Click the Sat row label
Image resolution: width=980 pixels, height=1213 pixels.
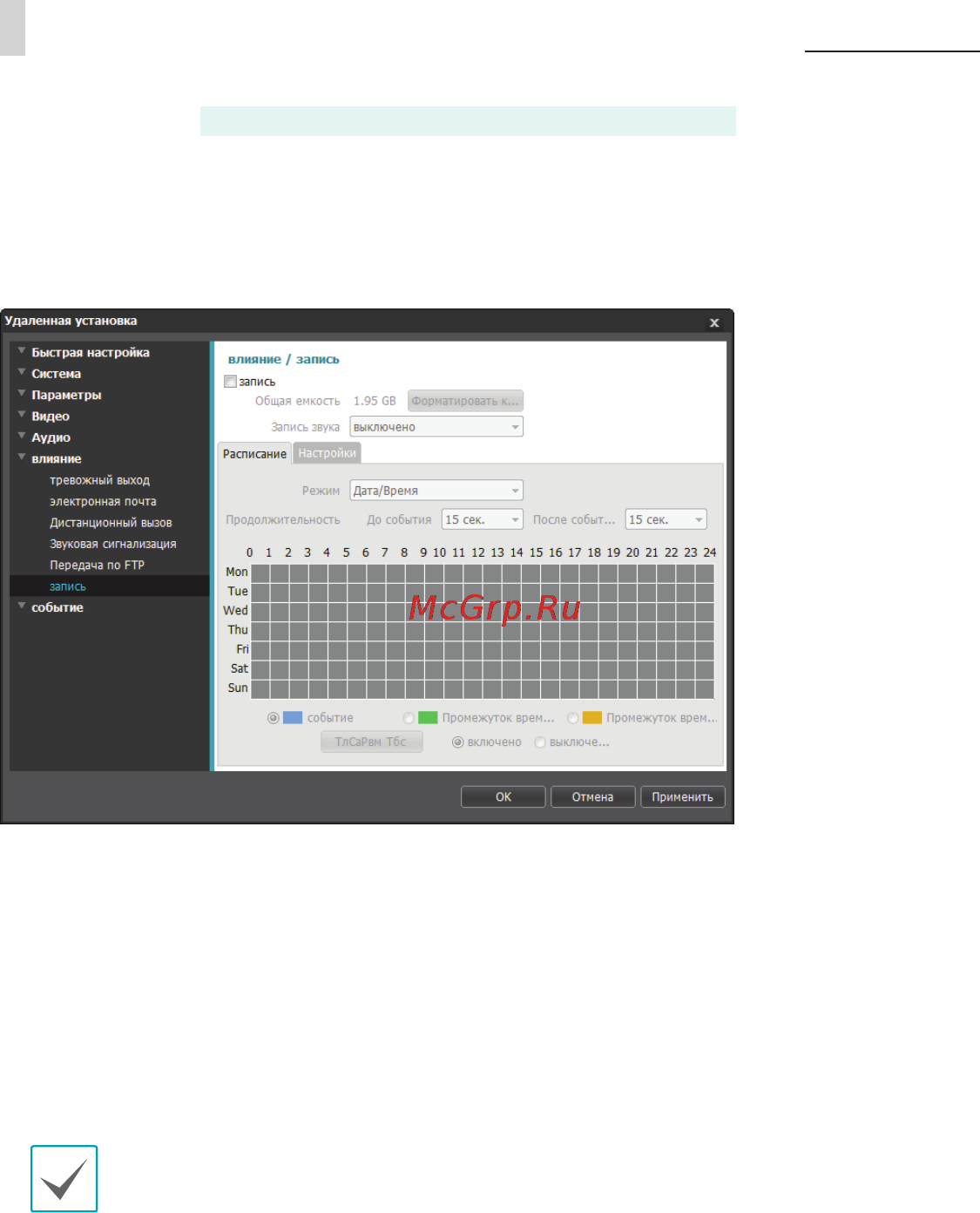(240, 668)
